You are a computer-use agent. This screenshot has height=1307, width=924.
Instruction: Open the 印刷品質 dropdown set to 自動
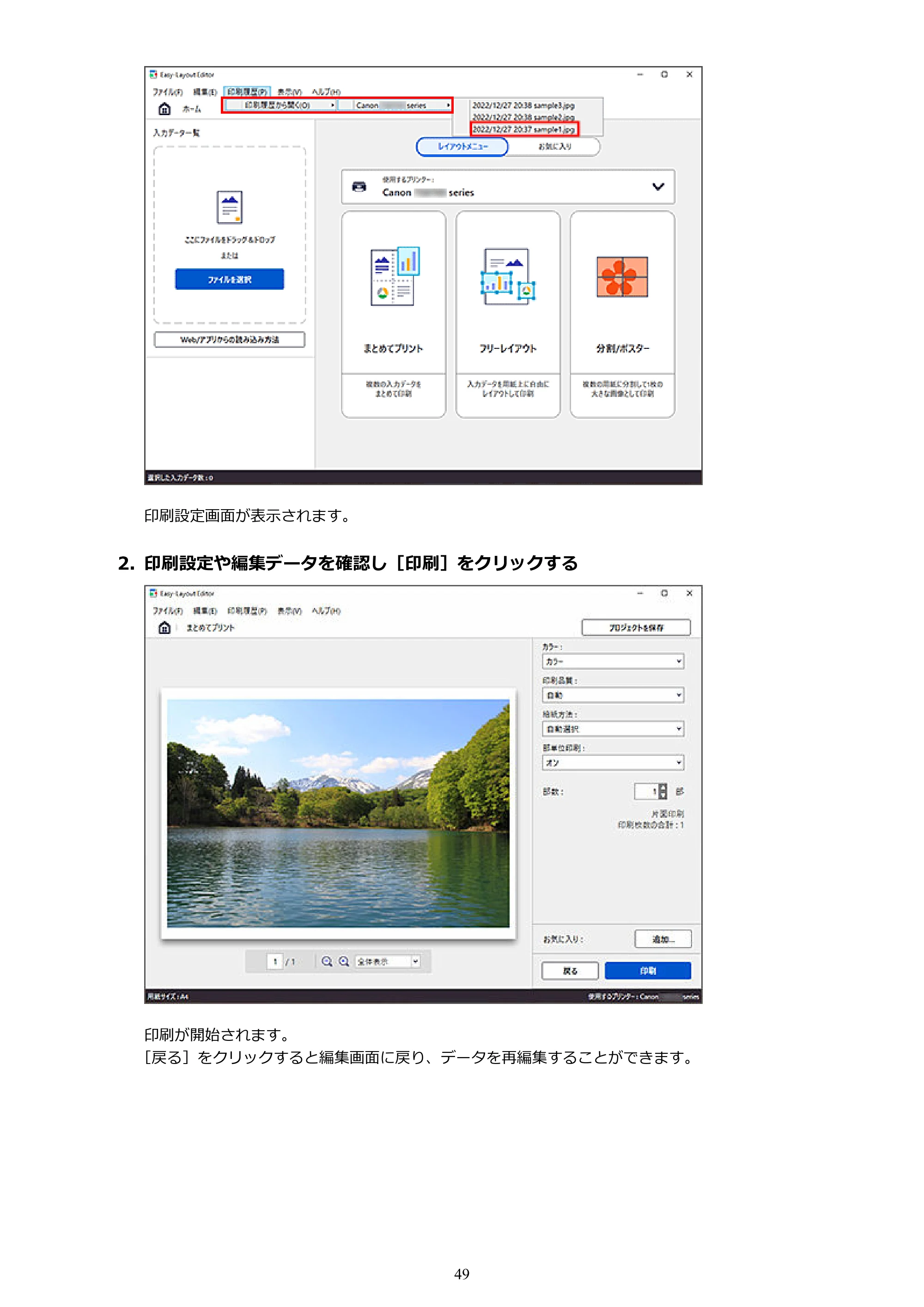click(613, 695)
